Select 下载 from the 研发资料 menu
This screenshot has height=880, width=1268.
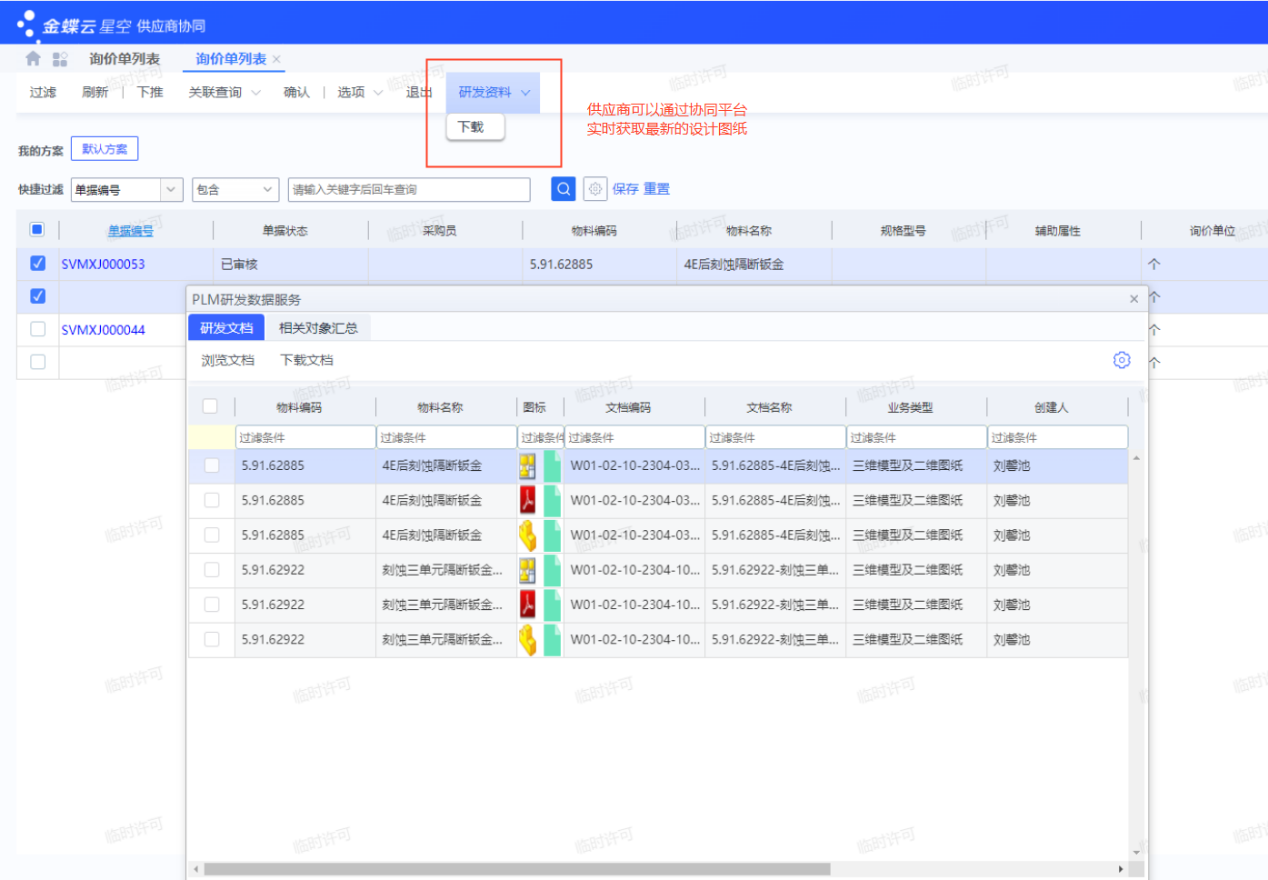pyautogui.click(x=471, y=127)
